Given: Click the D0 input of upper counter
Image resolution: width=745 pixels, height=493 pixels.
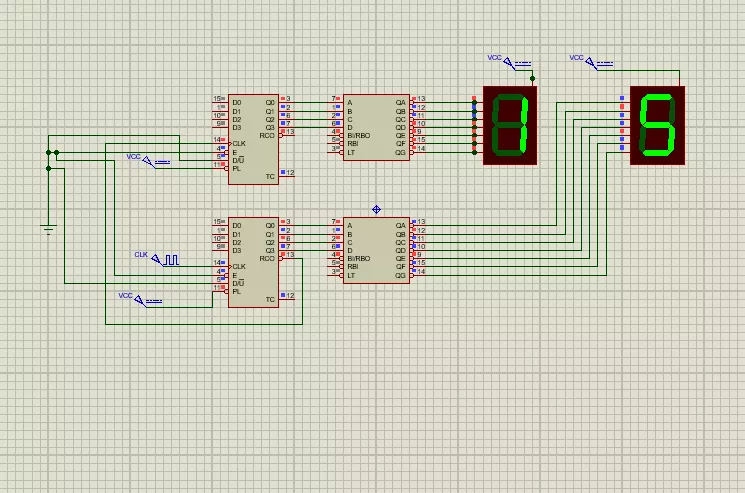Looking at the screenshot, I should click(x=236, y=102).
